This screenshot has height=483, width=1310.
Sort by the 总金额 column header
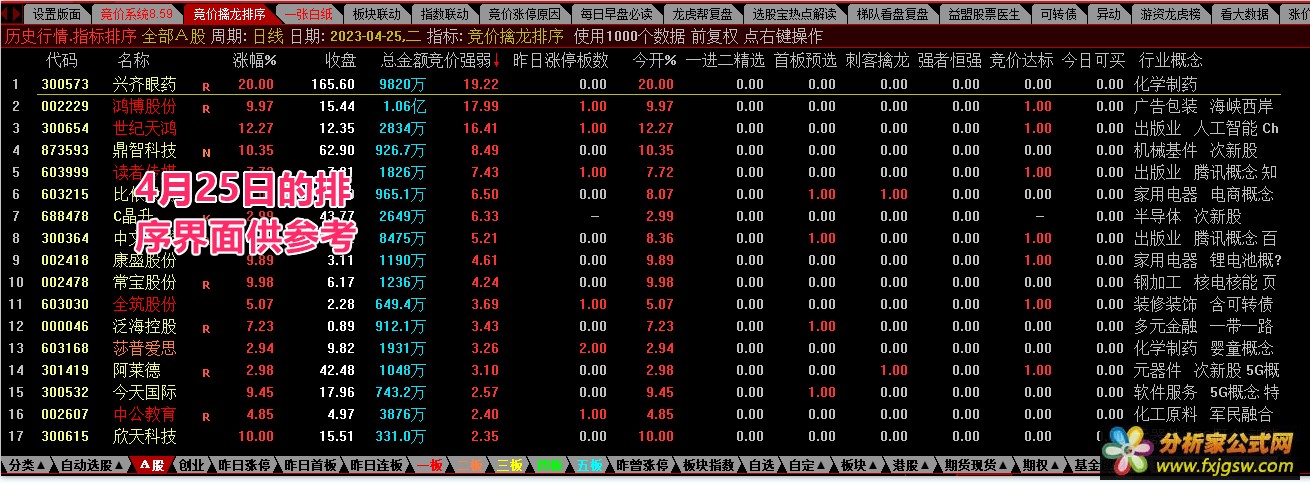404,60
